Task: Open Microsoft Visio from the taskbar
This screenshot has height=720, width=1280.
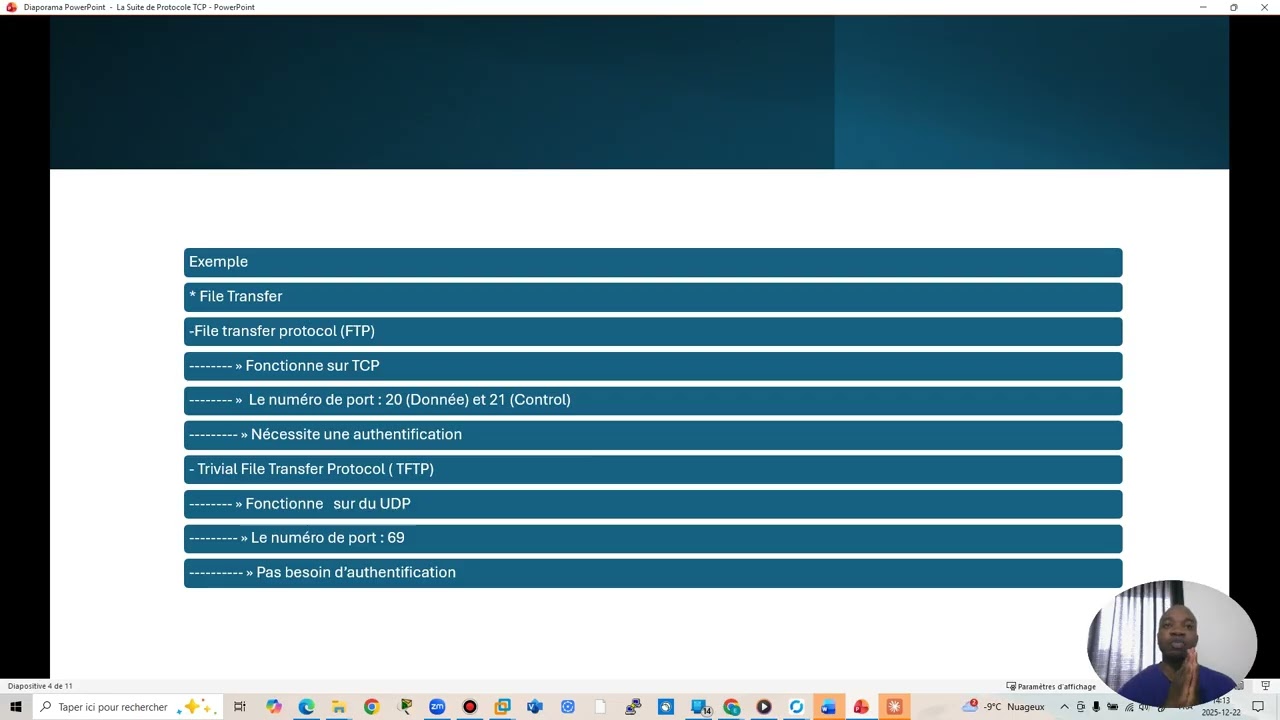Action: click(x=535, y=707)
